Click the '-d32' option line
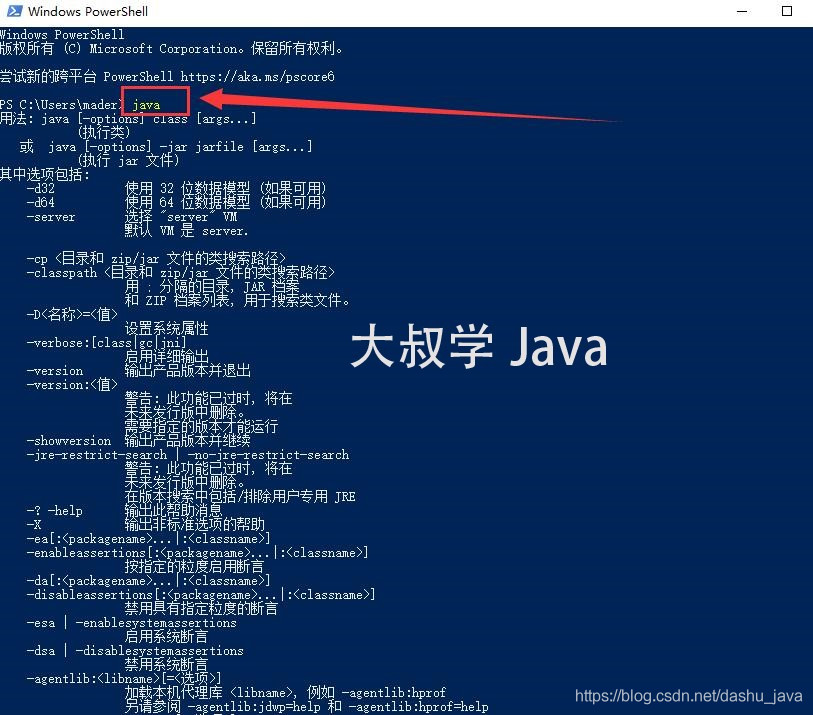 coord(176,188)
